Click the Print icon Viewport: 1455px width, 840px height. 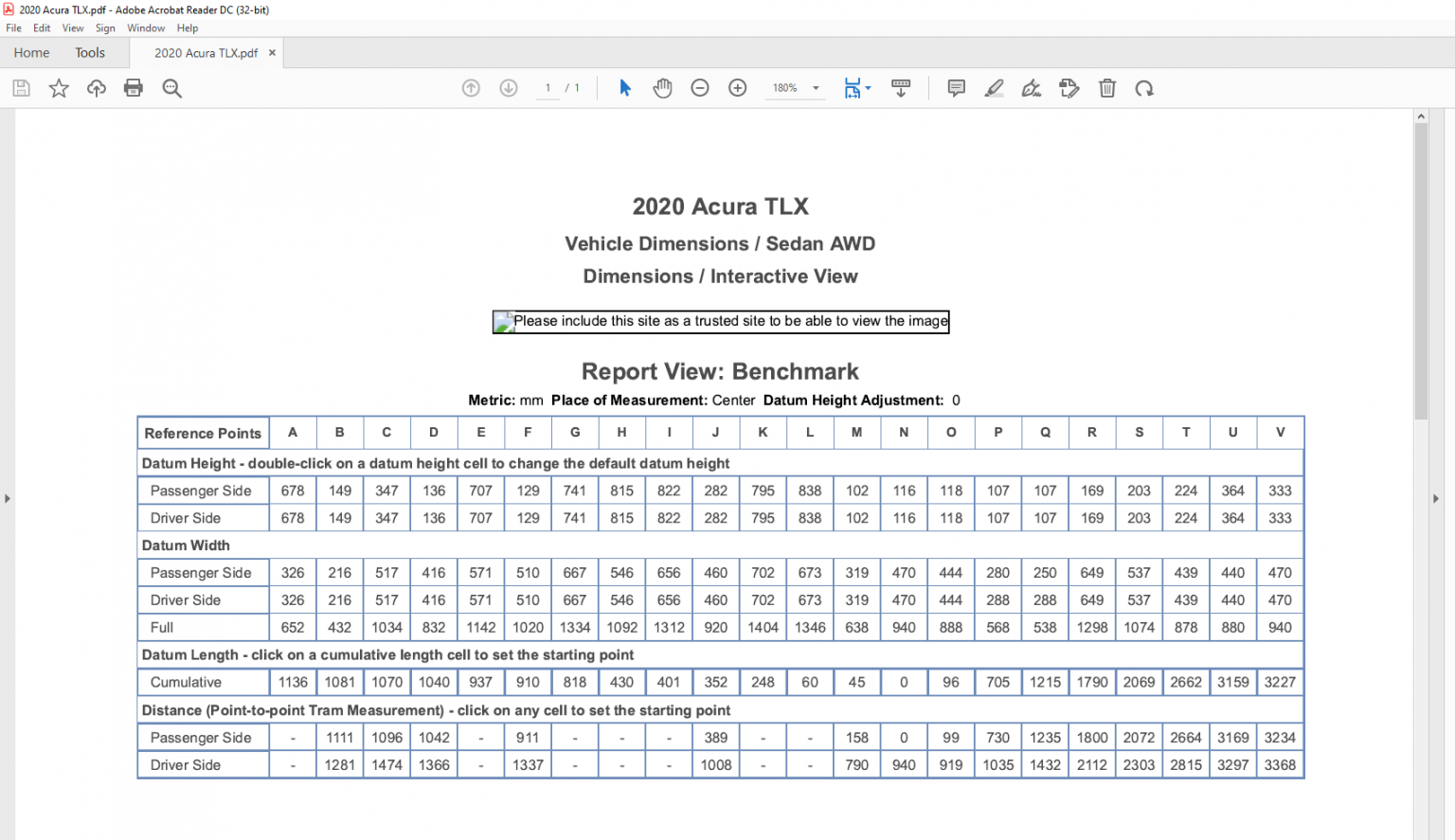click(133, 87)
